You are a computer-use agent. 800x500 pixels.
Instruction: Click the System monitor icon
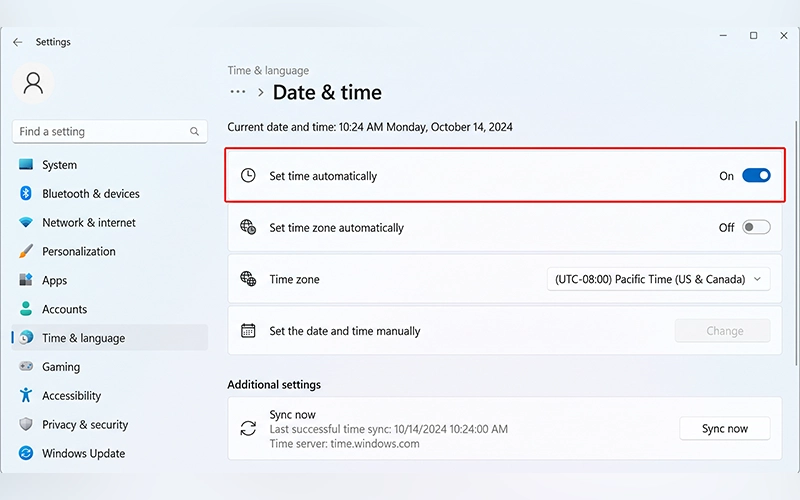pos(26,164)
